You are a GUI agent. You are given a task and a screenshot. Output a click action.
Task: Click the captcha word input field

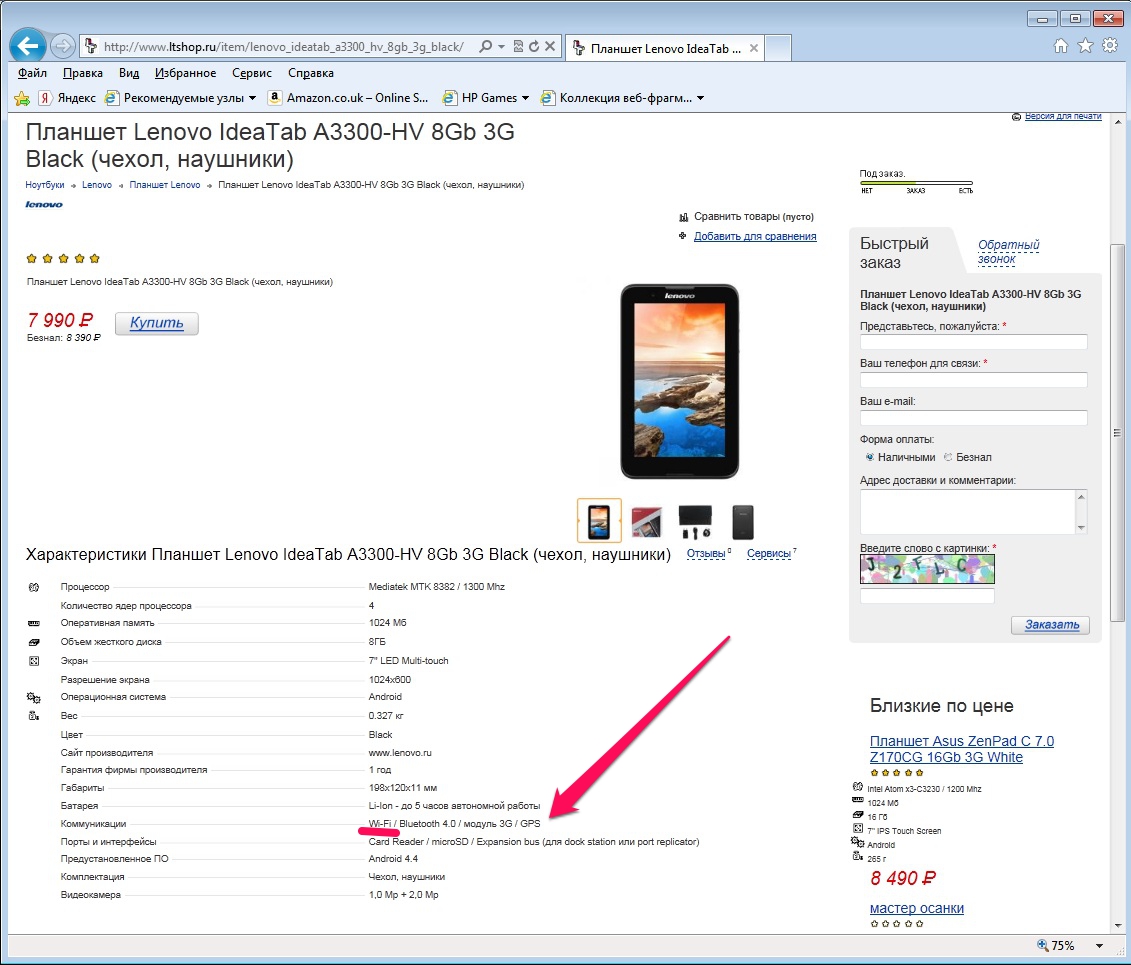coord(927,596)
